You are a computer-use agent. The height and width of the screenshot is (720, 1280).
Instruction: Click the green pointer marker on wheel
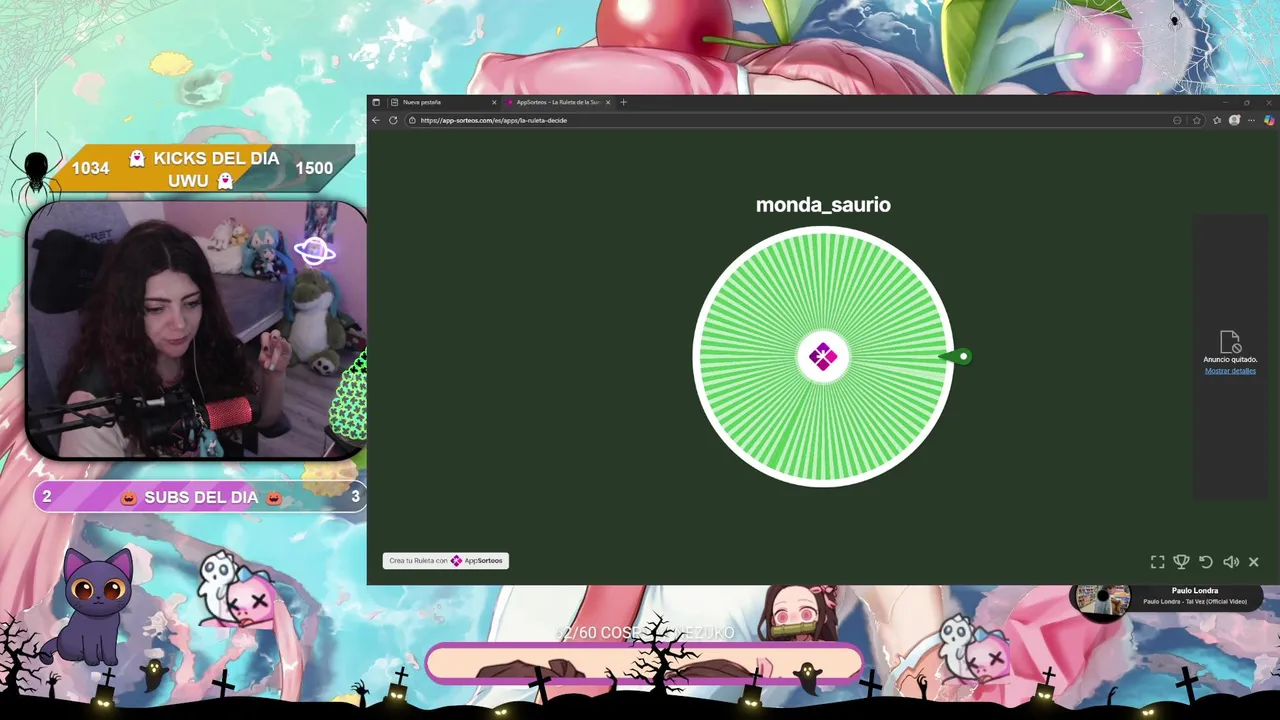[958, 356]
